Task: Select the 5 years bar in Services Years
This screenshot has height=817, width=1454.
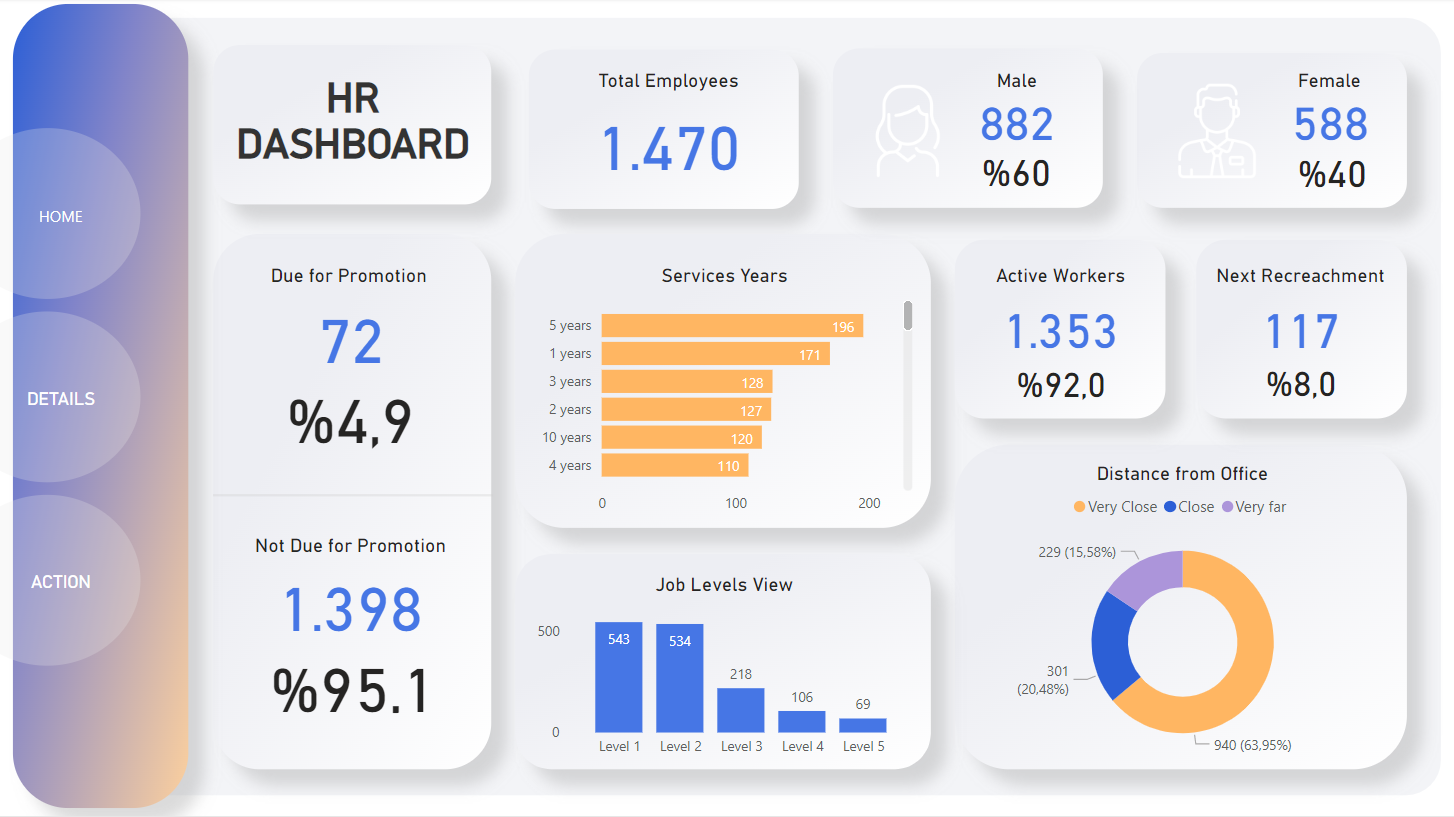Action: tap(730, 326)
